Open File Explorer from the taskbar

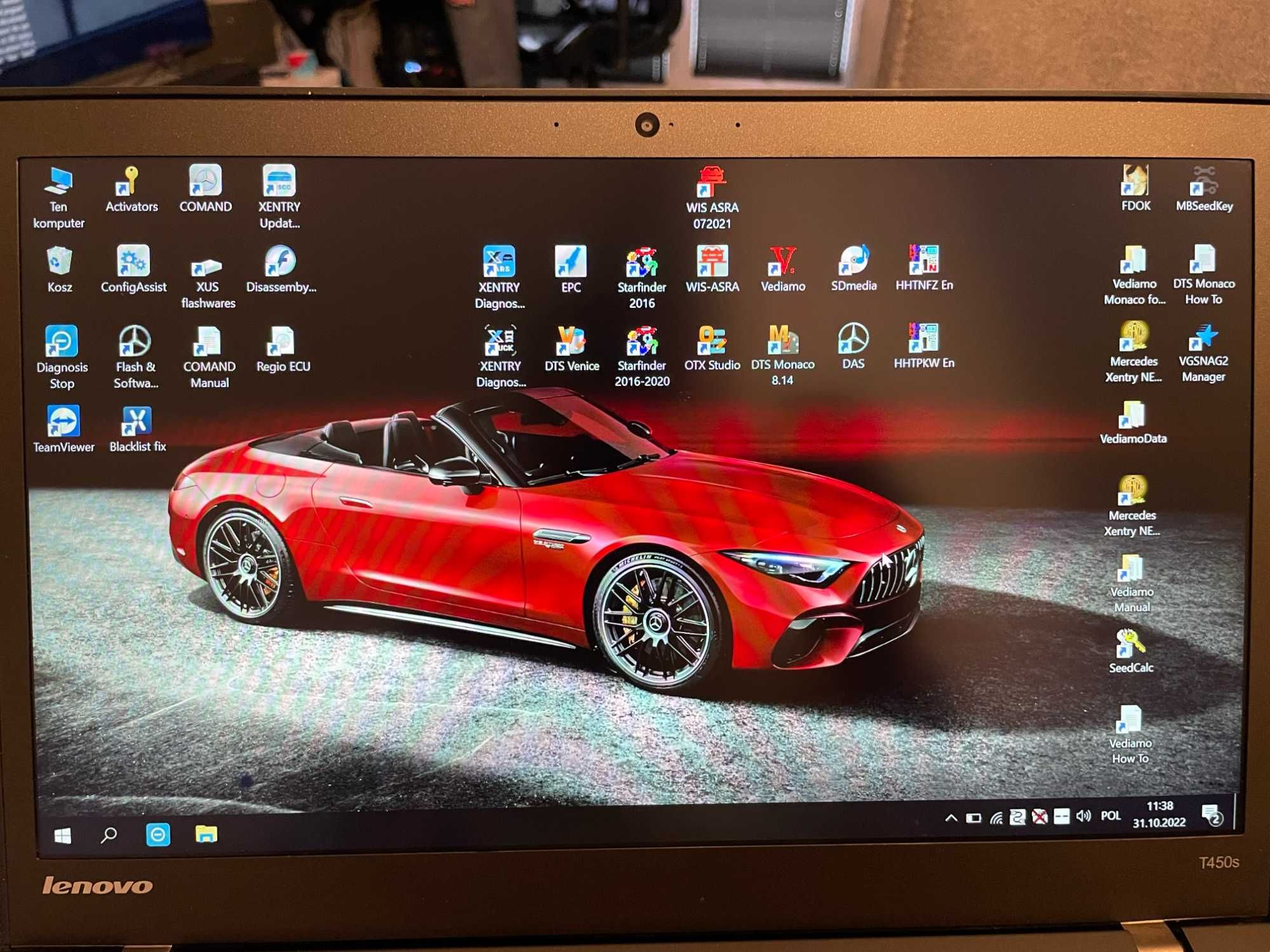[x=206, y=834]
